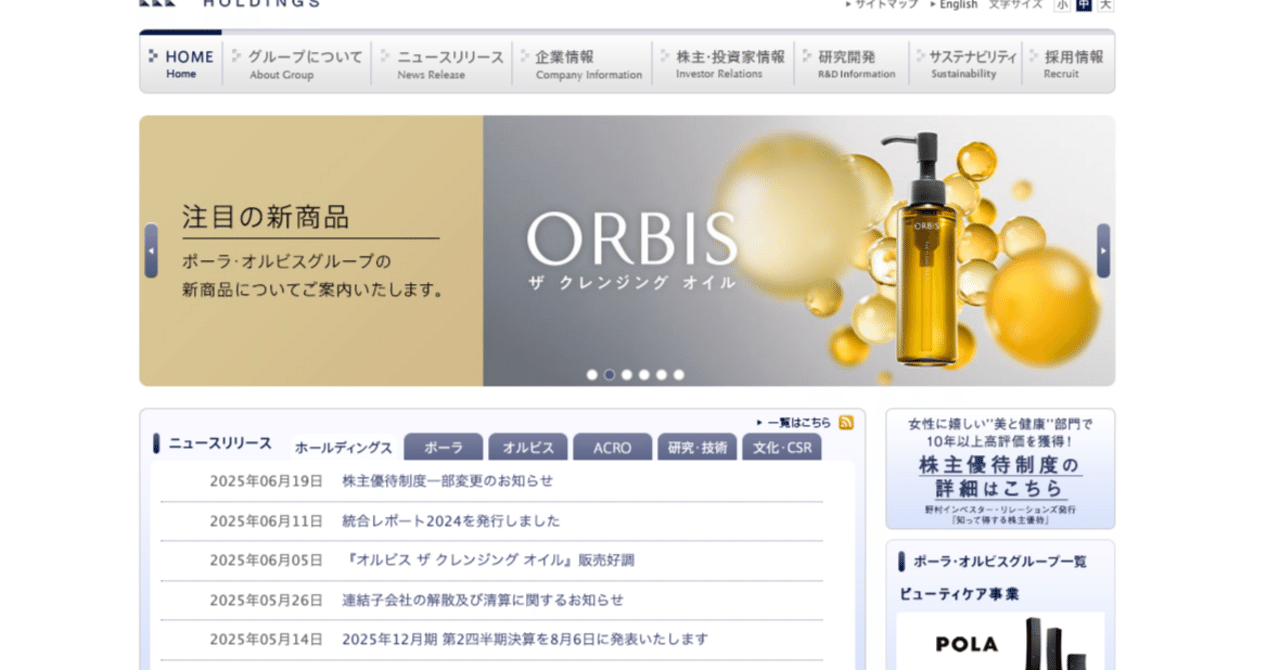Screen dimensions: 1280x670
Task: View the 文化・CSR news tab
Action: tap(781, 447)
